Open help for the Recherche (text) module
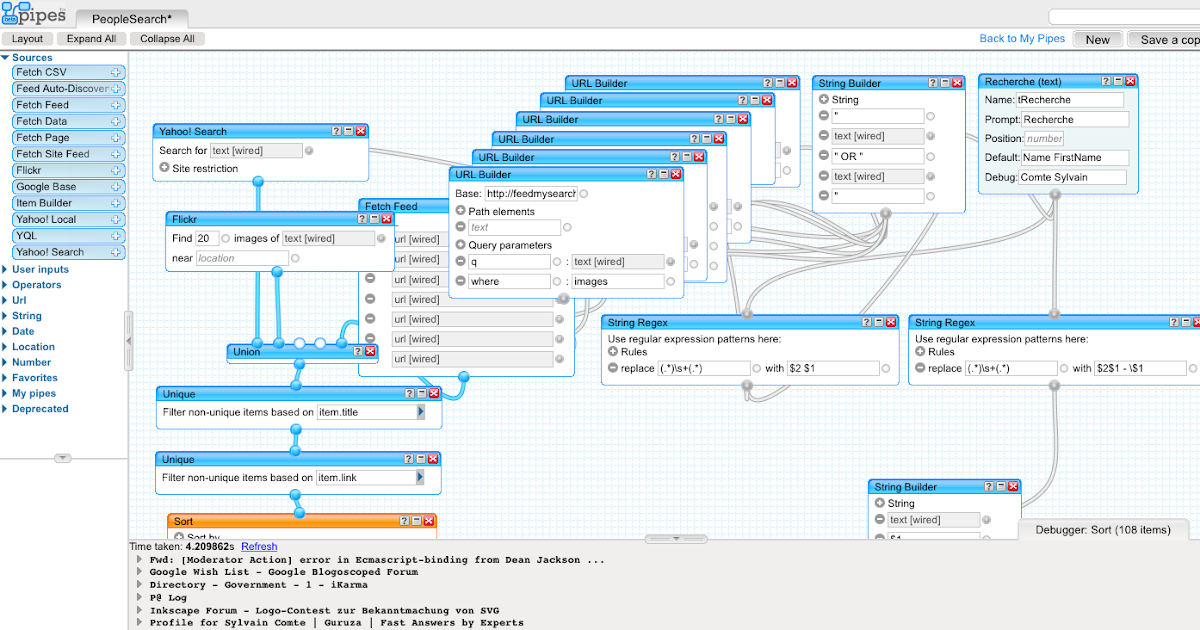Image resolution: width=1200 pixels, height=630 pixels. click(1108, 81)
